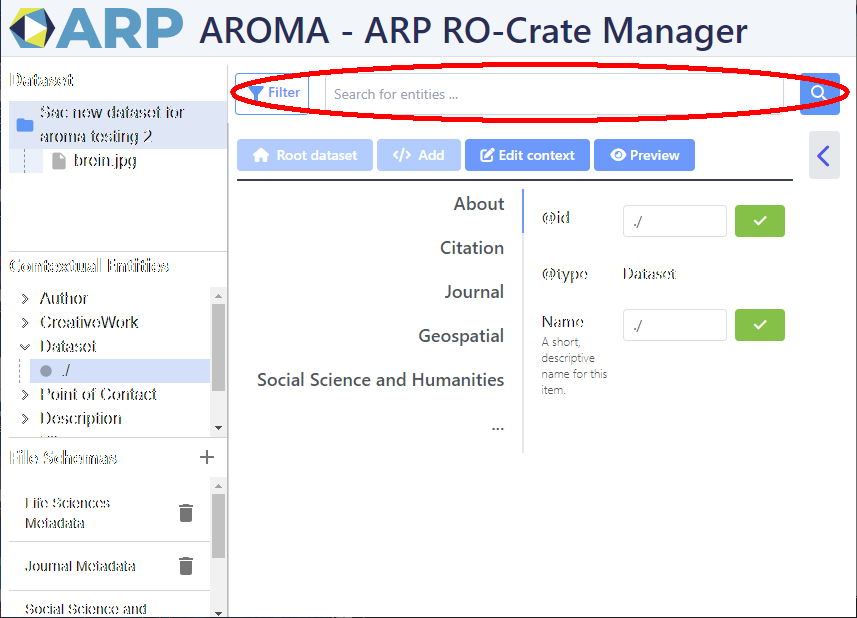The image size is (857, 618).
Task: Confirm the Name value with checkmark
Action: click(760, 325)
